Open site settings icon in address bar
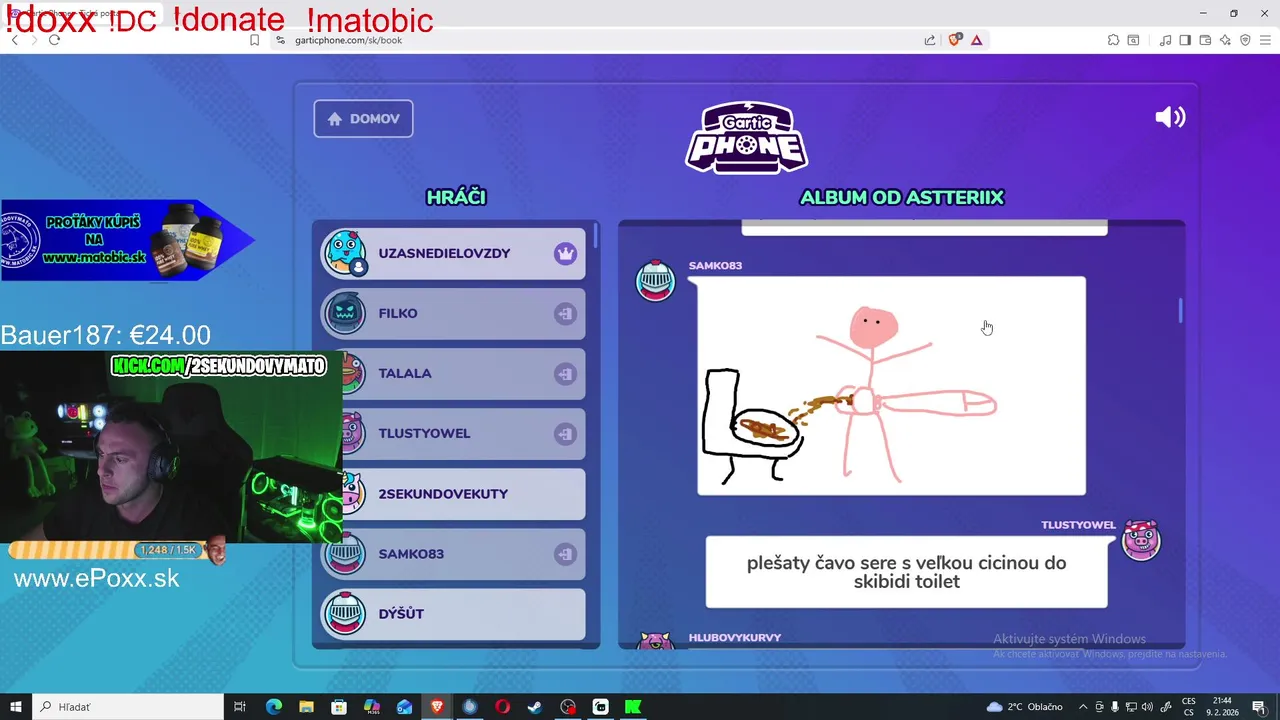Screen dimensions: 1280x720 pos(281,40)
